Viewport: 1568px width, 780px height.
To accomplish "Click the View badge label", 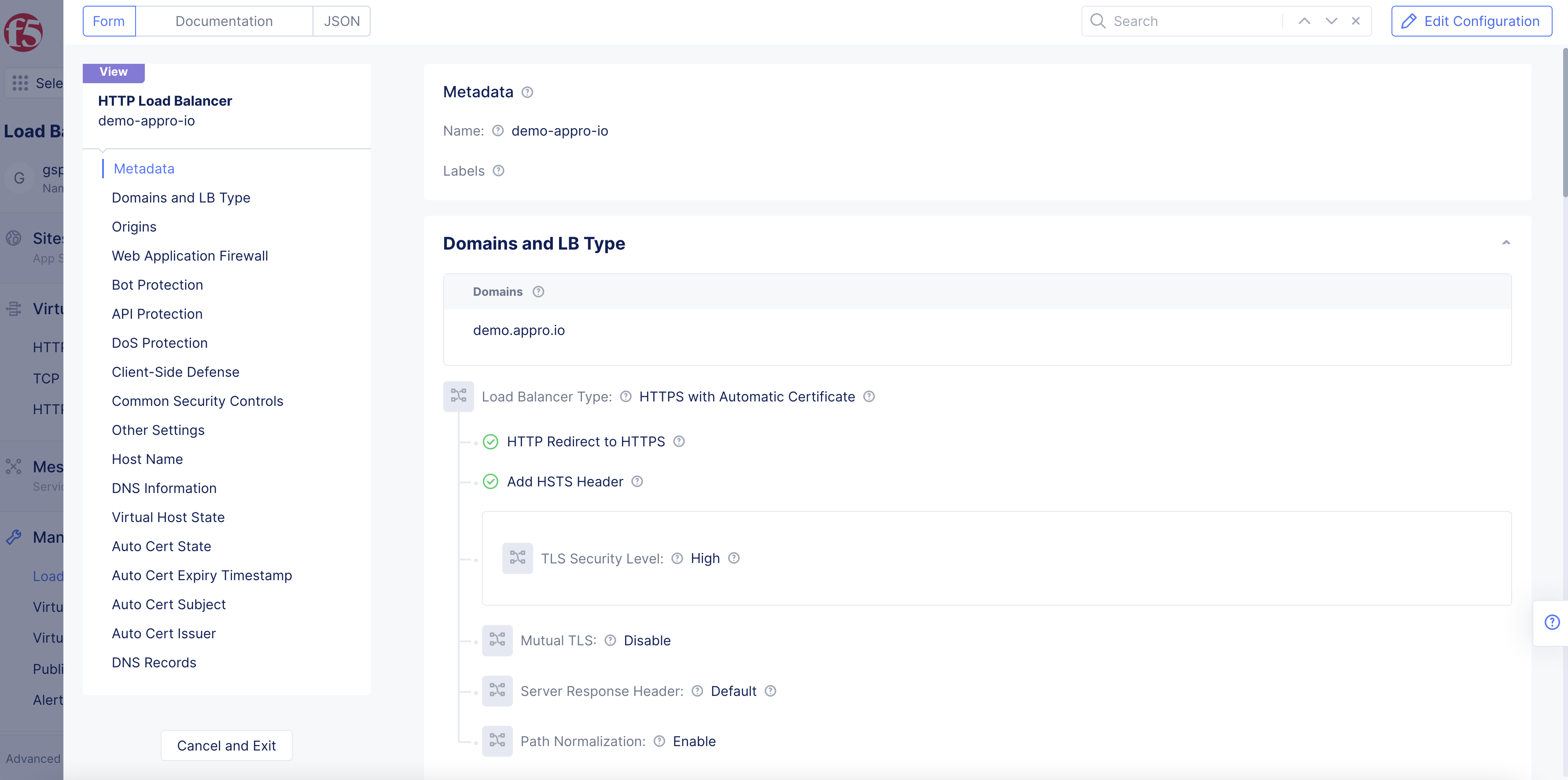I will click(114, 72).
